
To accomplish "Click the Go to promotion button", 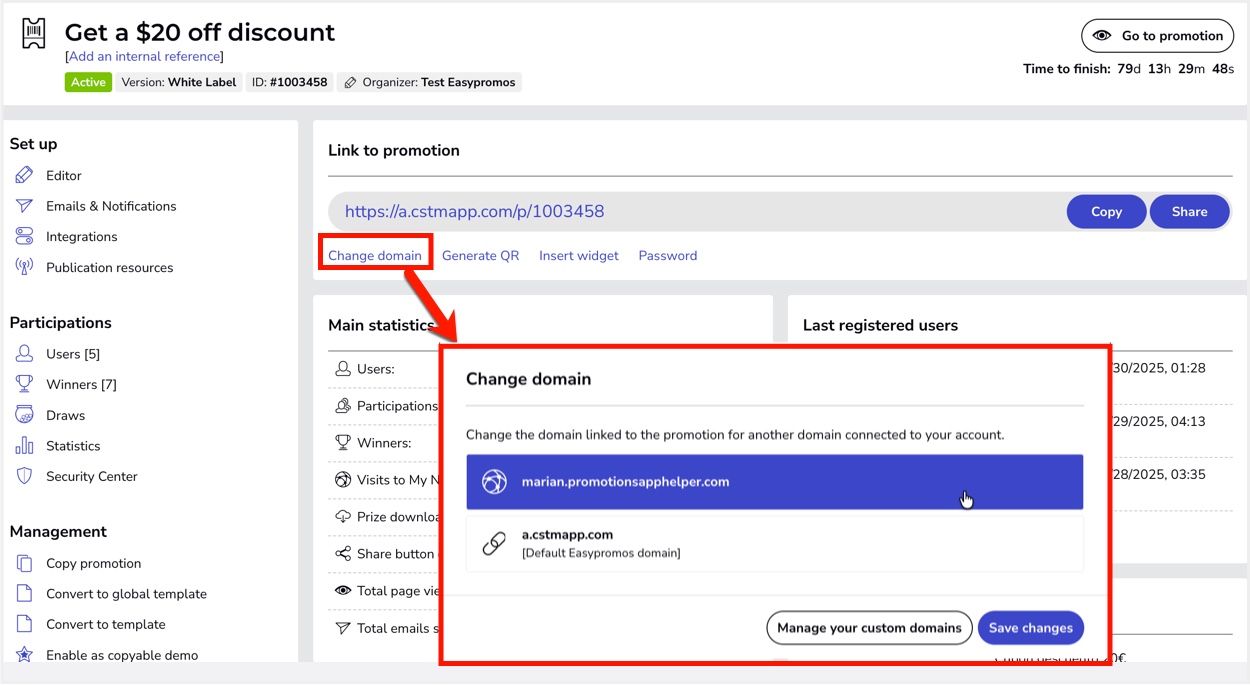I will 1157,36.
